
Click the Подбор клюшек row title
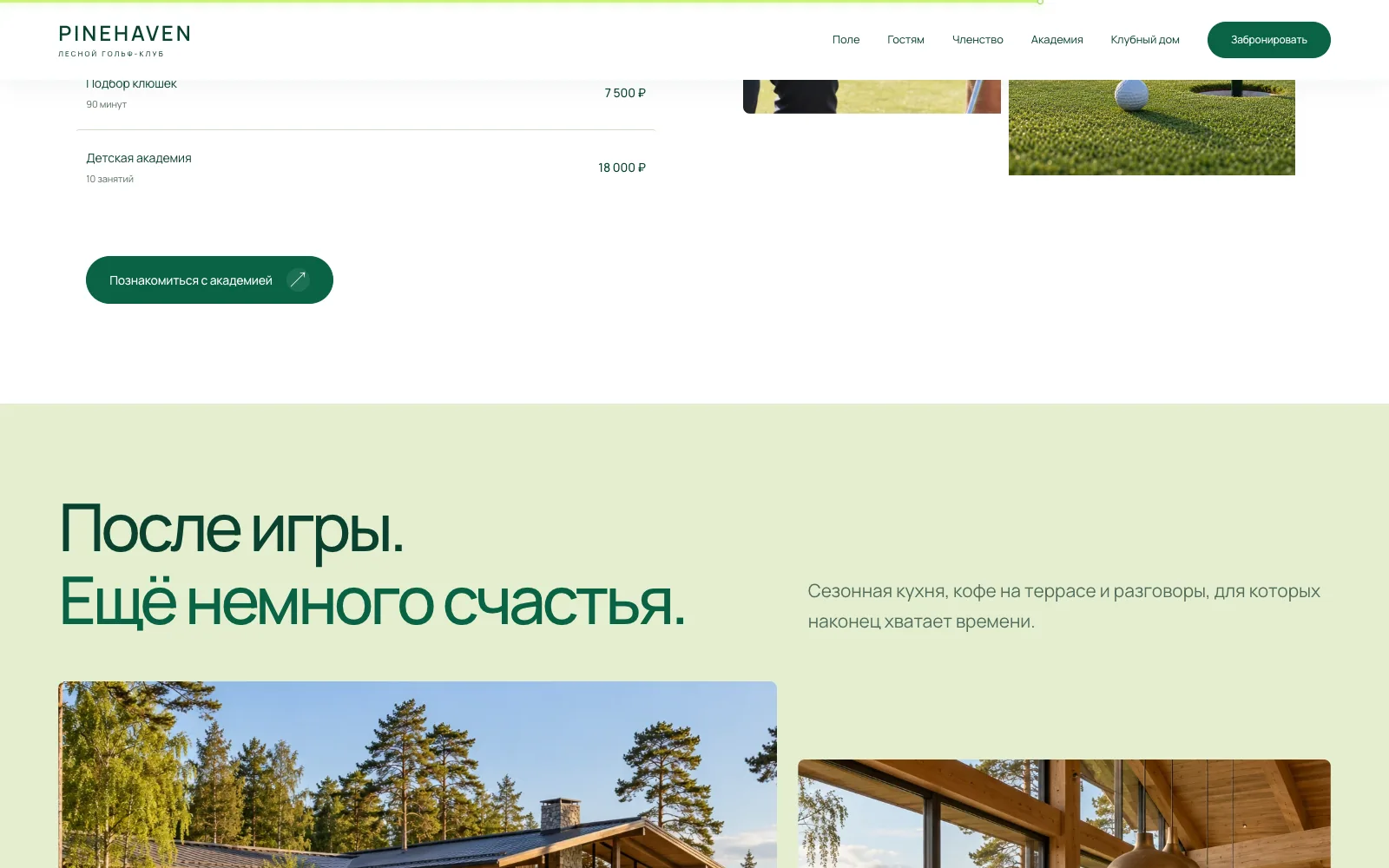[131, 84]
